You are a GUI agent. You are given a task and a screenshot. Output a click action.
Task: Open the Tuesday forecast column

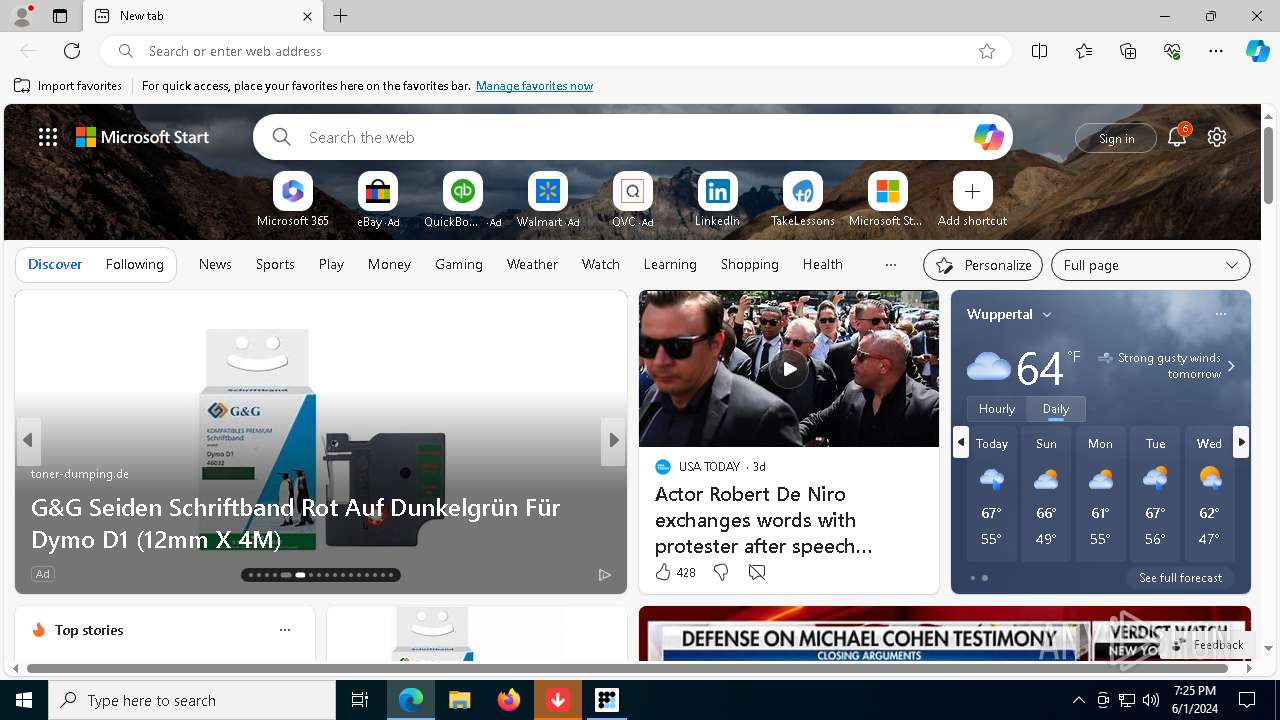[1155, 495]
